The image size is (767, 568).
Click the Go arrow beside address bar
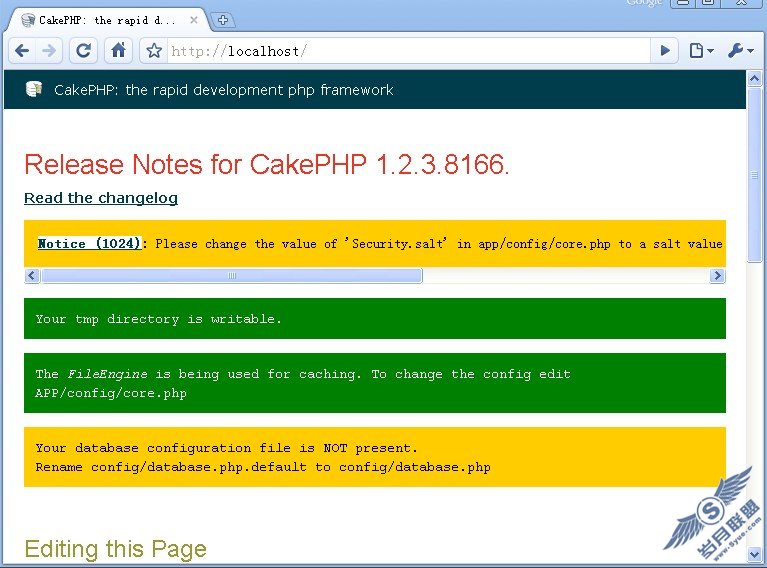(665, 50)
